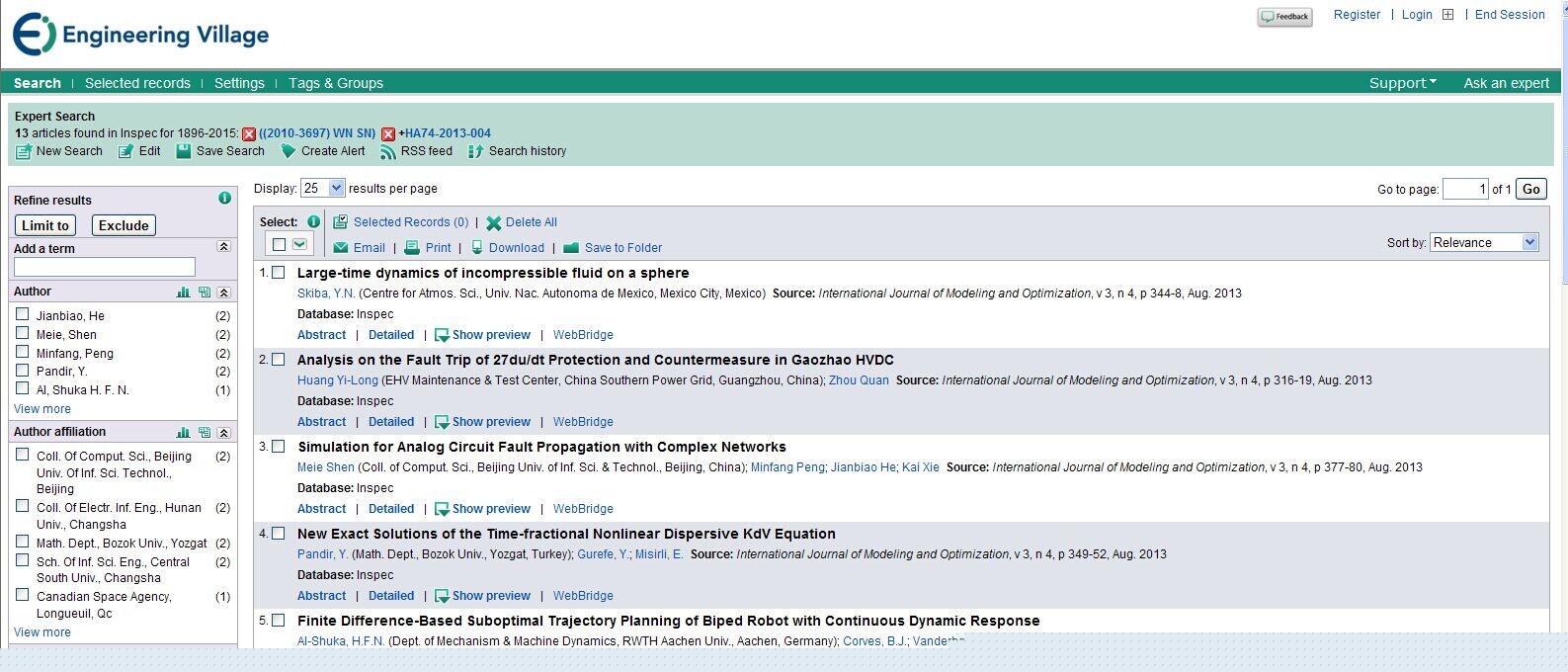Select record 3 checkbox
This screenshot has width=1568, height=672.
point(279,447)
